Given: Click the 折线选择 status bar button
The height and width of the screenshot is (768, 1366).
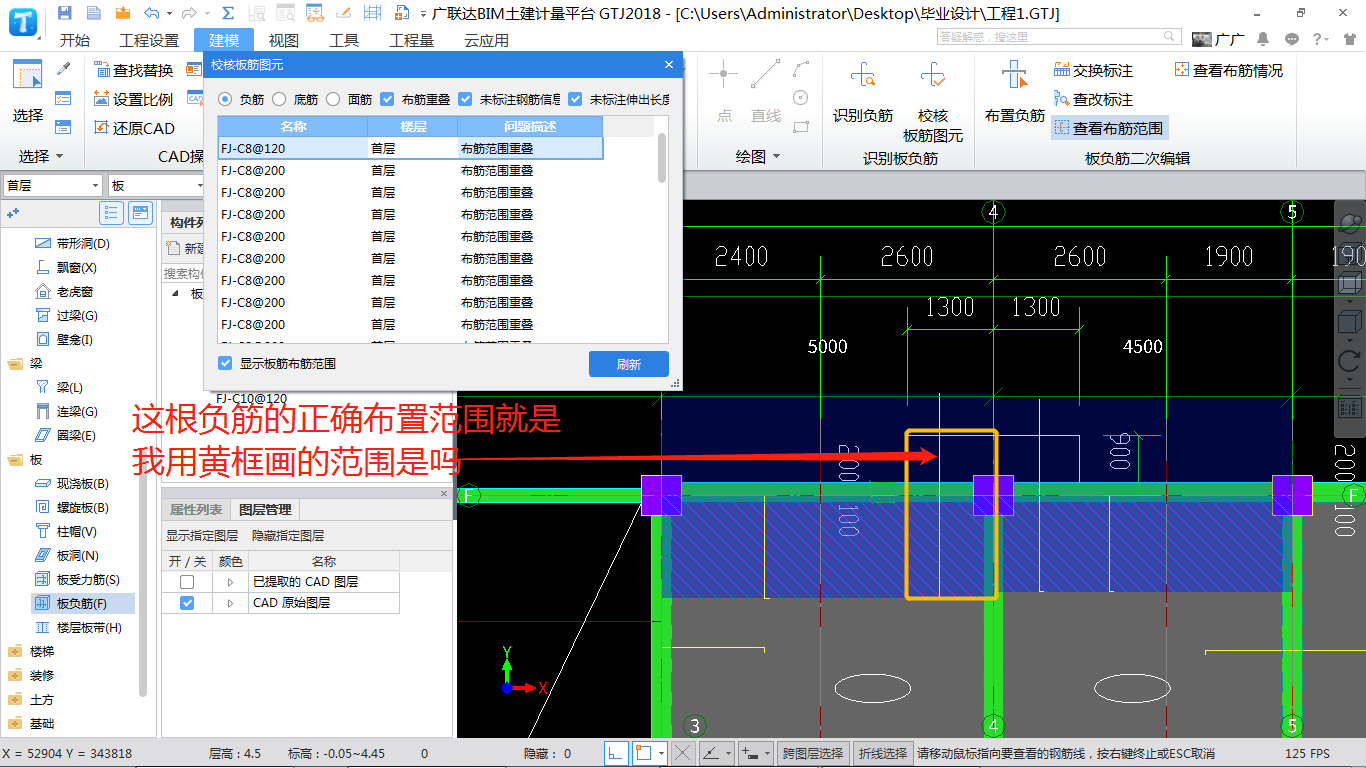Looking at the screenshot, I should [883, 753].
